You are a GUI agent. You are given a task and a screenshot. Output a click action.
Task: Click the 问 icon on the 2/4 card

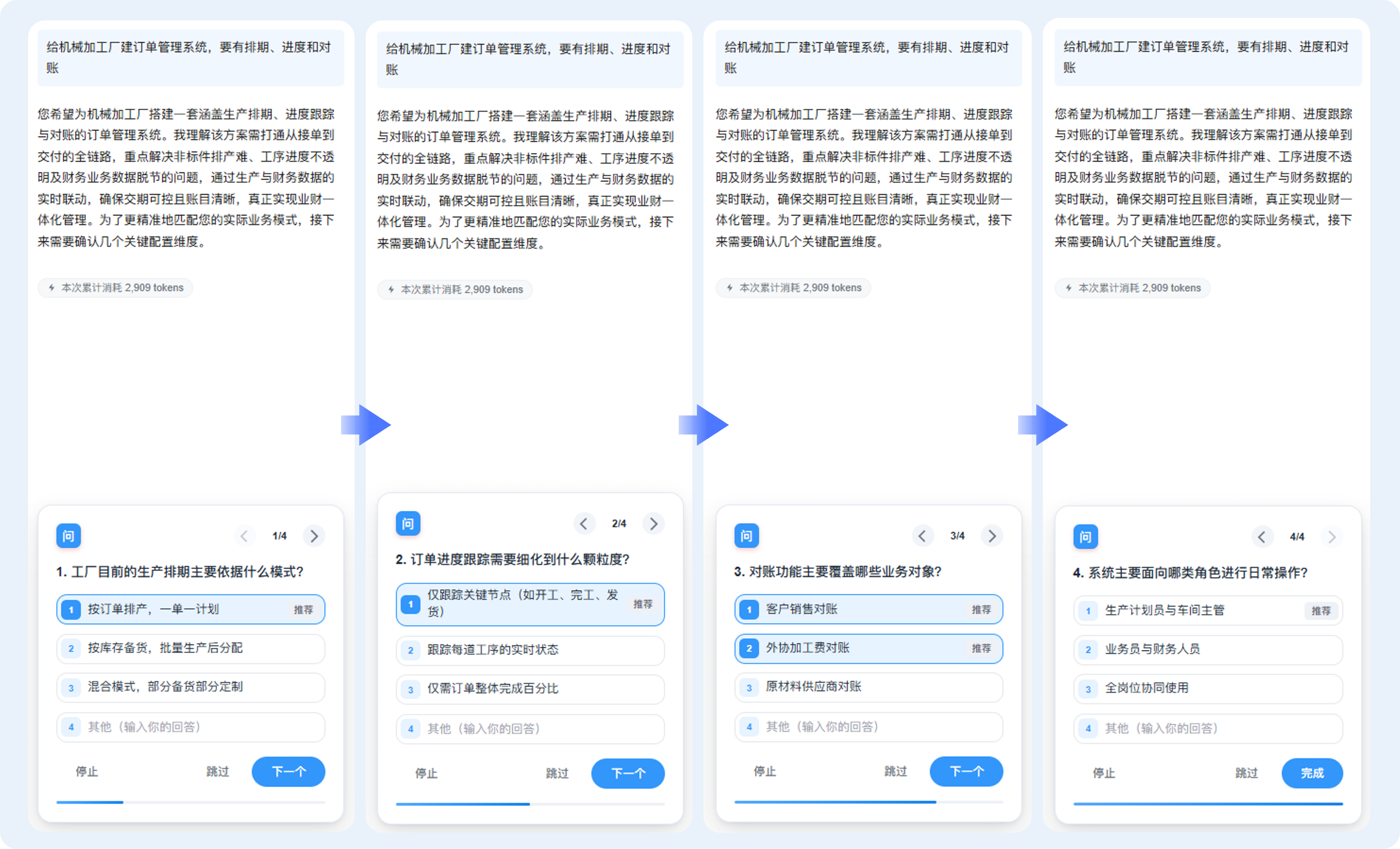pos(408,523)
